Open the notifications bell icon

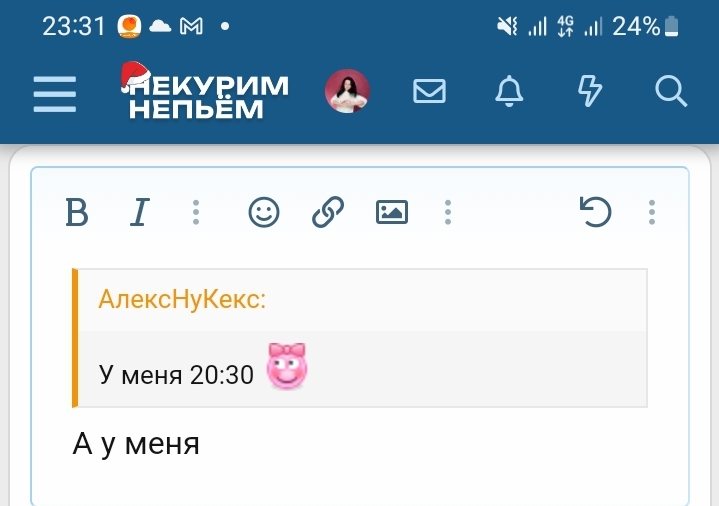[x=509, y=91]
